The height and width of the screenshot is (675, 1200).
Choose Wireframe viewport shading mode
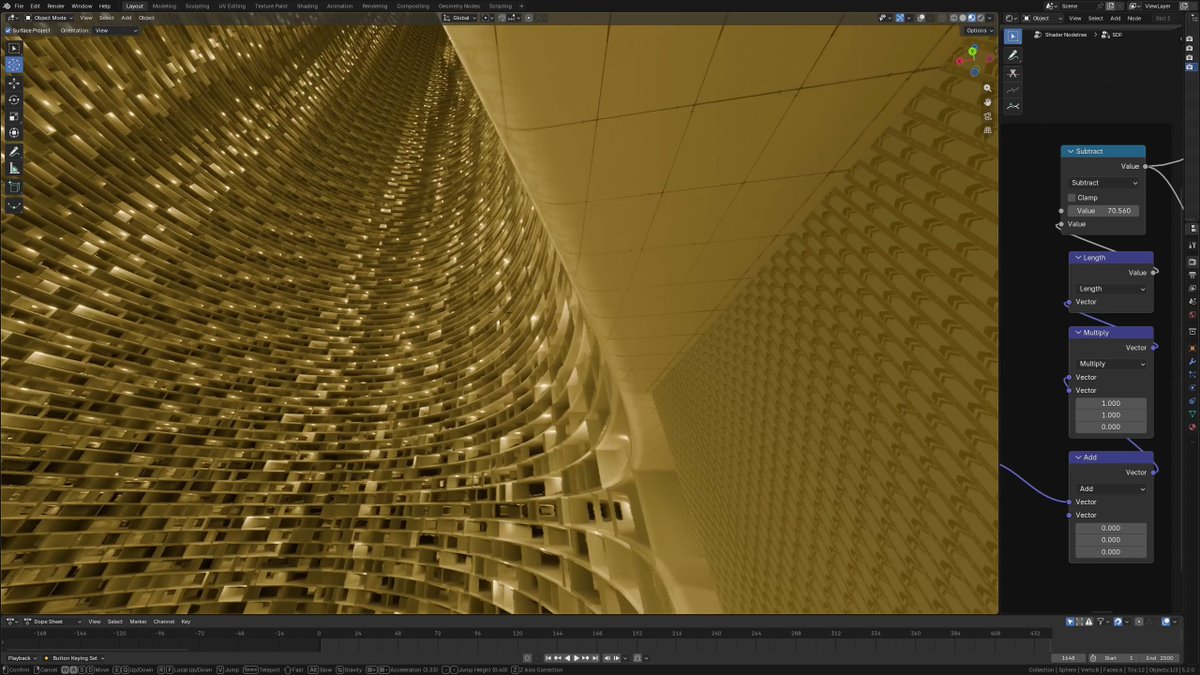point(954,18)
